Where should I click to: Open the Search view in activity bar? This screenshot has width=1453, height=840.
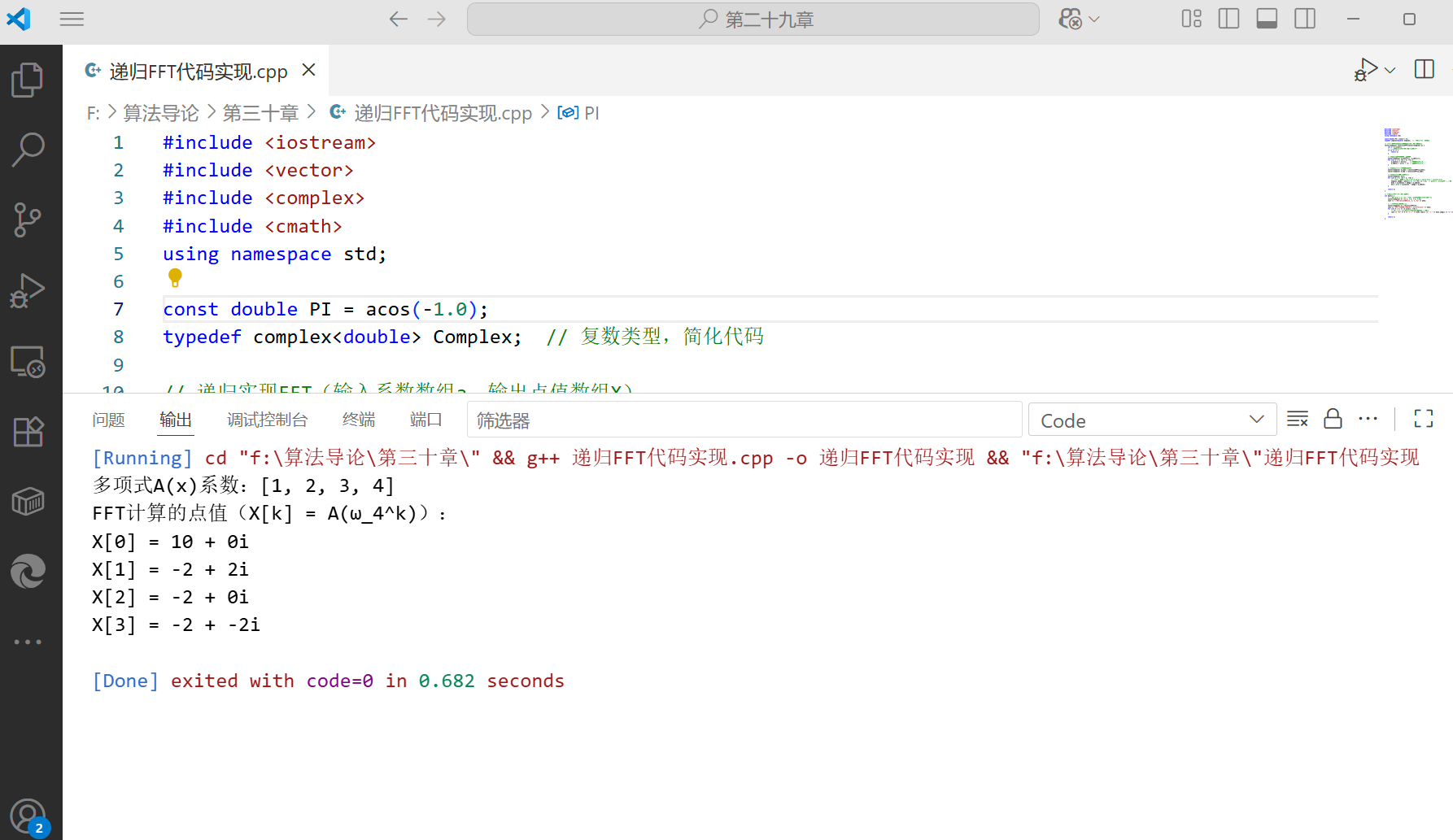[28, 150]
